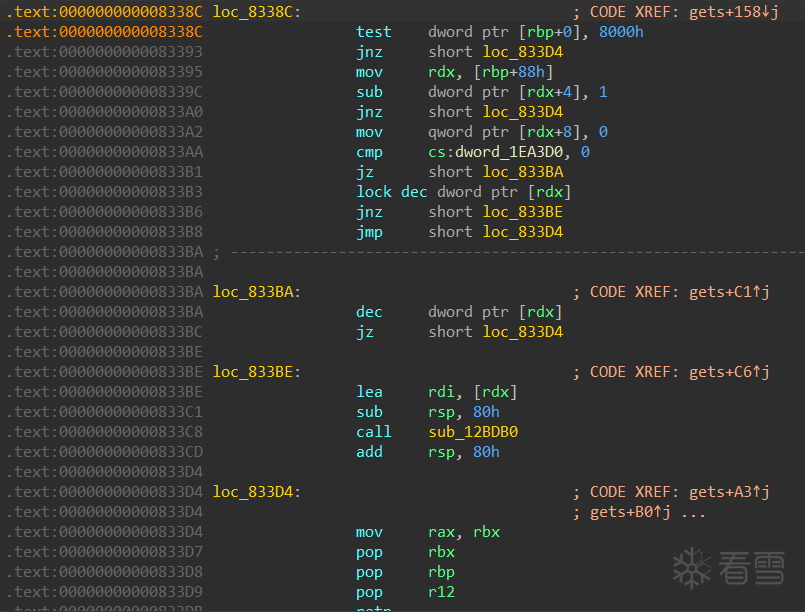Select jmp instruction at 833B8
The width and height of the screenshot is (805, 612).
click(369, 232)
